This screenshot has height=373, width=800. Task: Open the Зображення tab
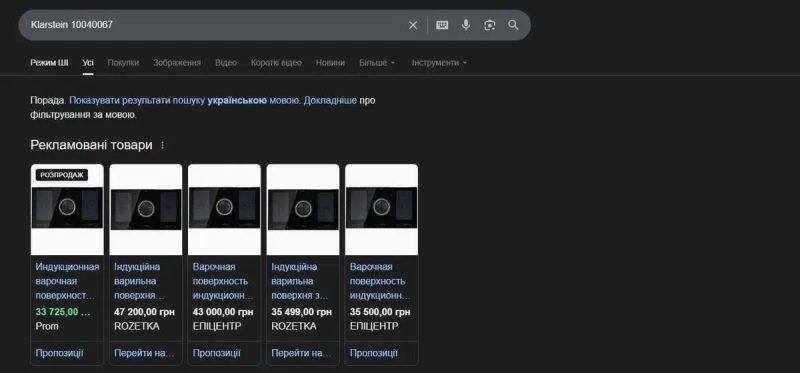[x=177, y=63]
